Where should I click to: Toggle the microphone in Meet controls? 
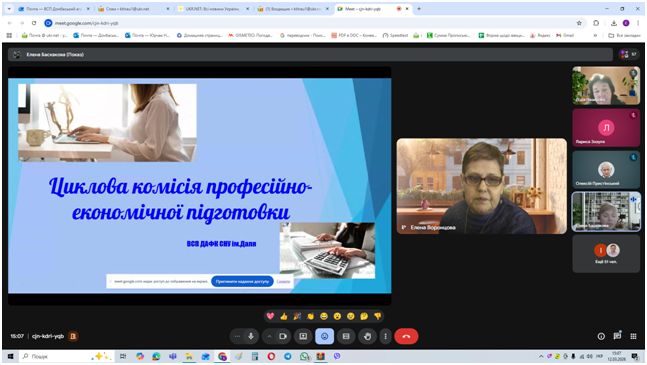coord(250,336)
